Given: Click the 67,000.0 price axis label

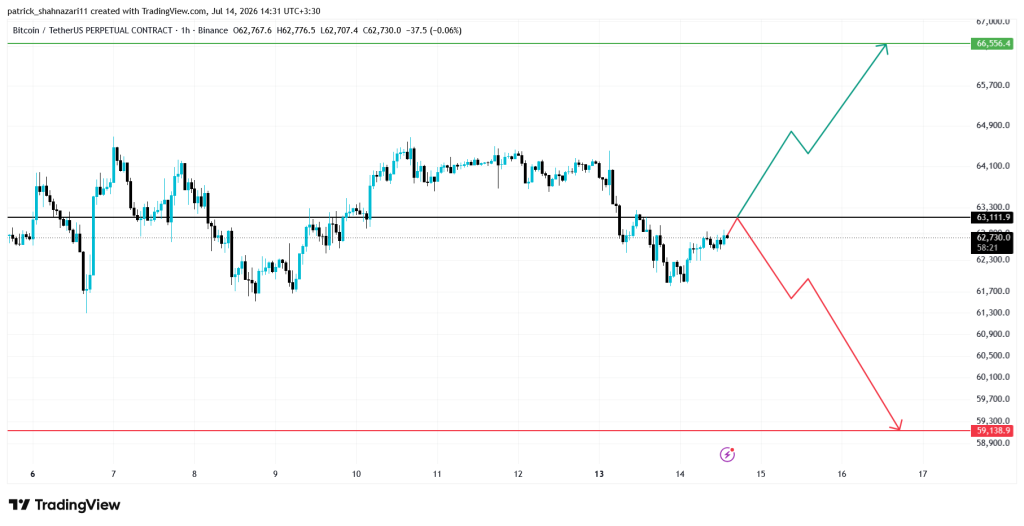Looking at the screenshot, I should click(993, 22).
